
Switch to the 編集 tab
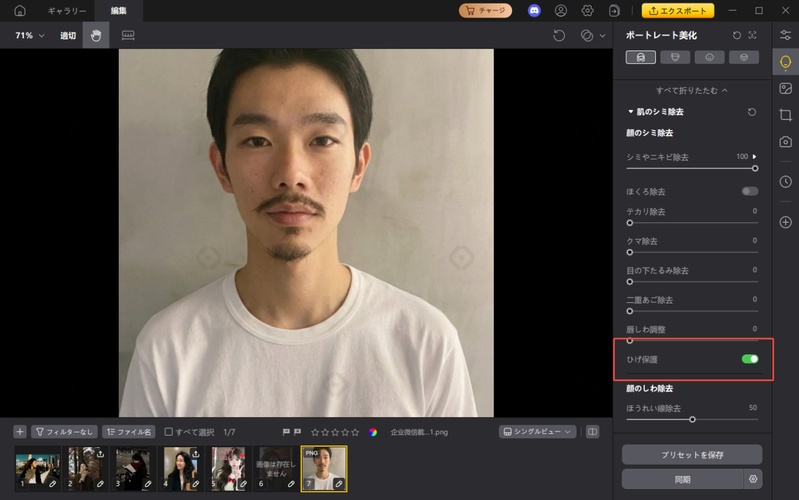(x=119, y=11)
